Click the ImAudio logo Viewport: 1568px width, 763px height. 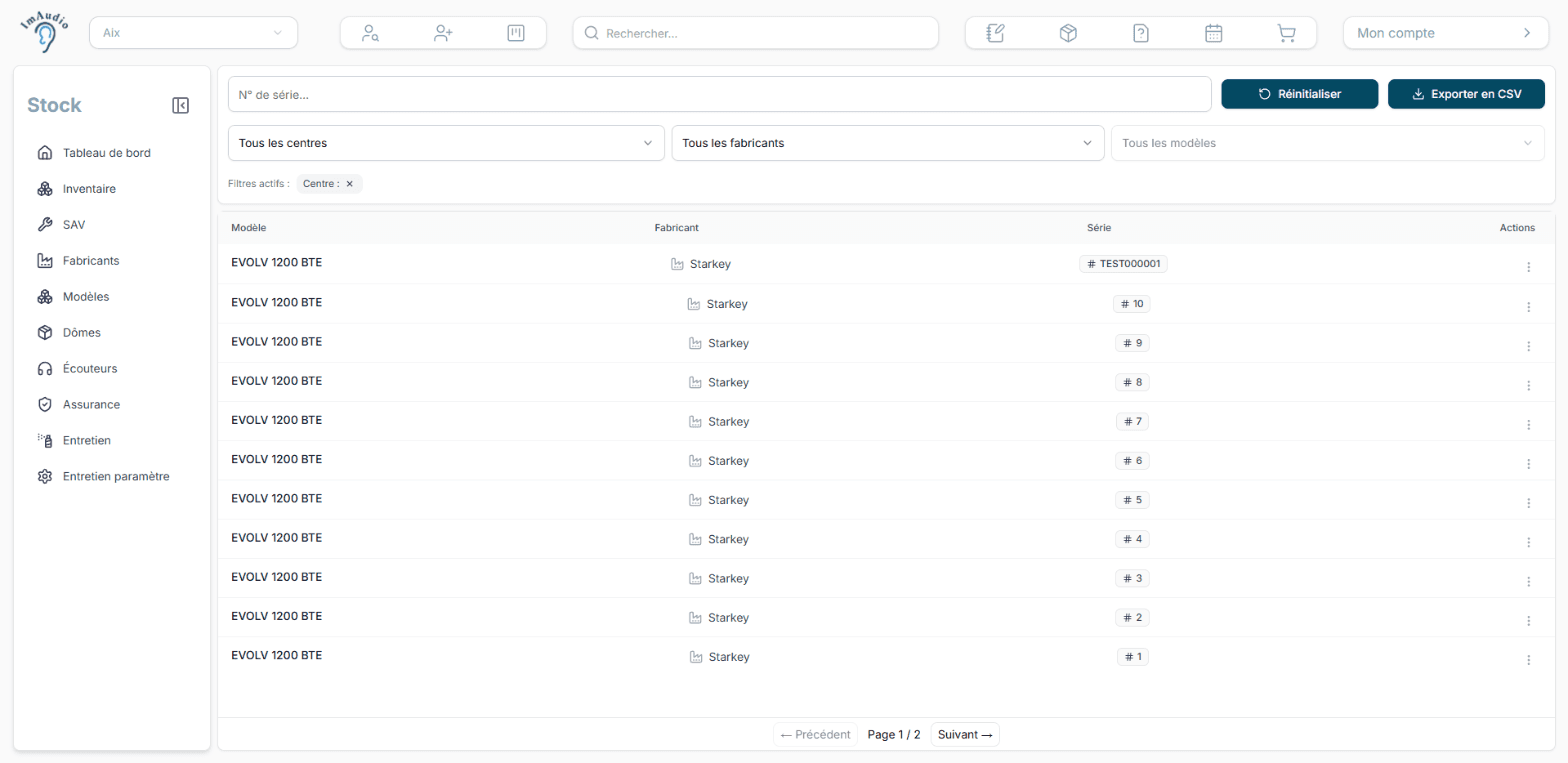tap(45, 32)
